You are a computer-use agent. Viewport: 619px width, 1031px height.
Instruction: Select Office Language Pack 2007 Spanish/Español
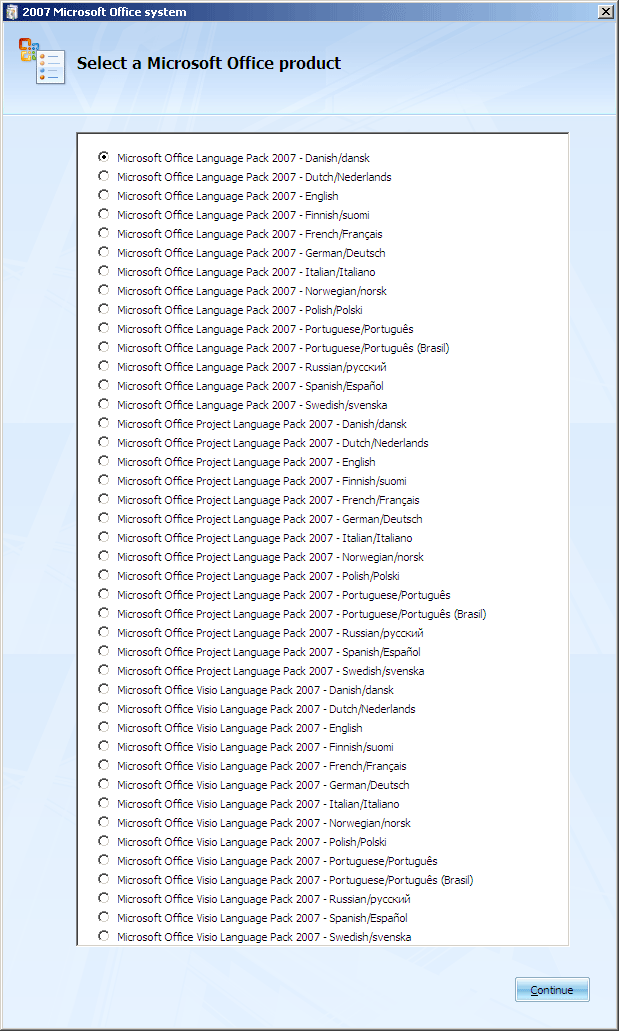(x=103, y=385)
